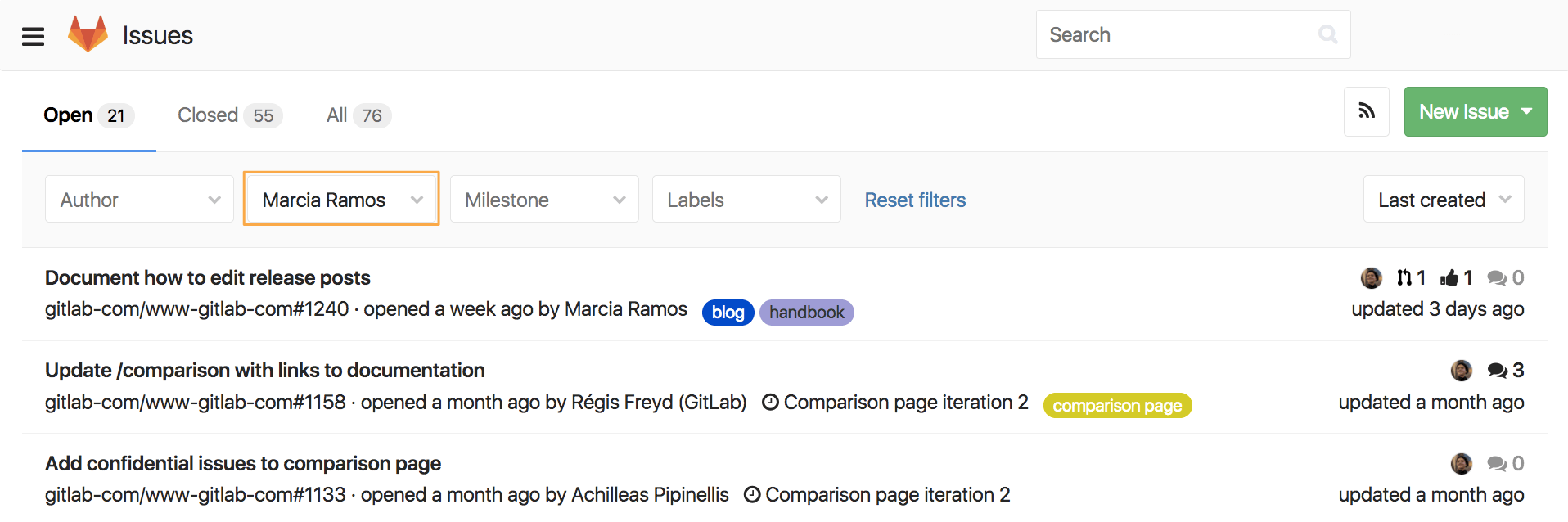Switch to the All issues tab
The image size is (1568, 522).
[358, 115]
